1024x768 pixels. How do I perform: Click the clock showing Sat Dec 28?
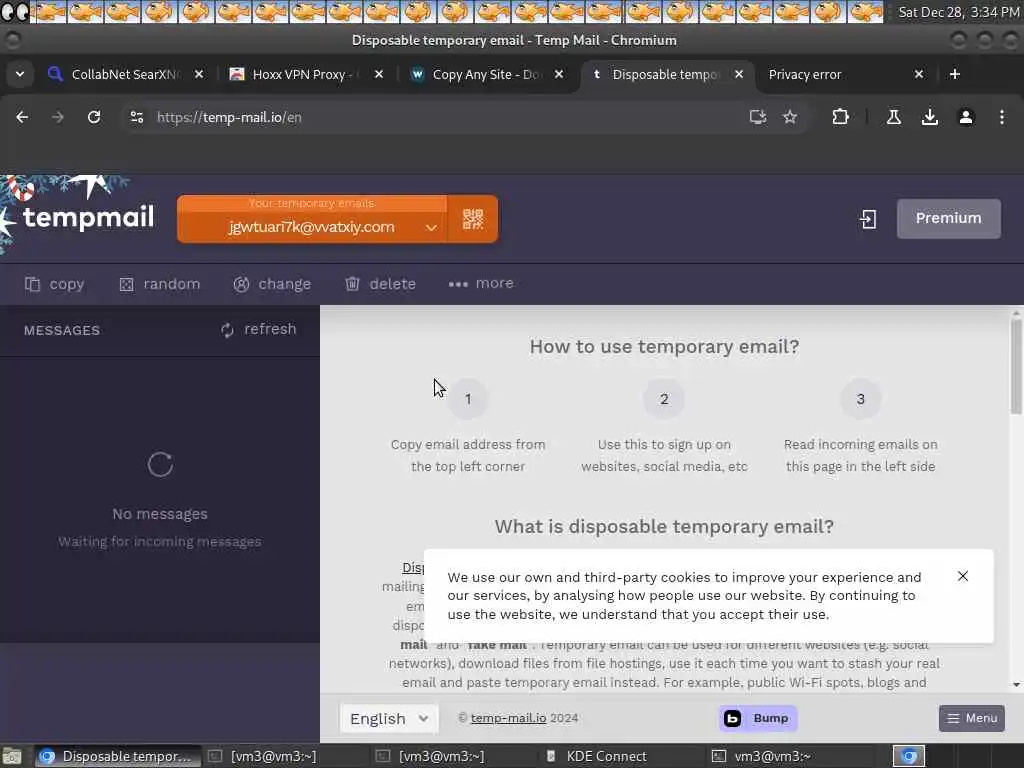click(959, 12)
